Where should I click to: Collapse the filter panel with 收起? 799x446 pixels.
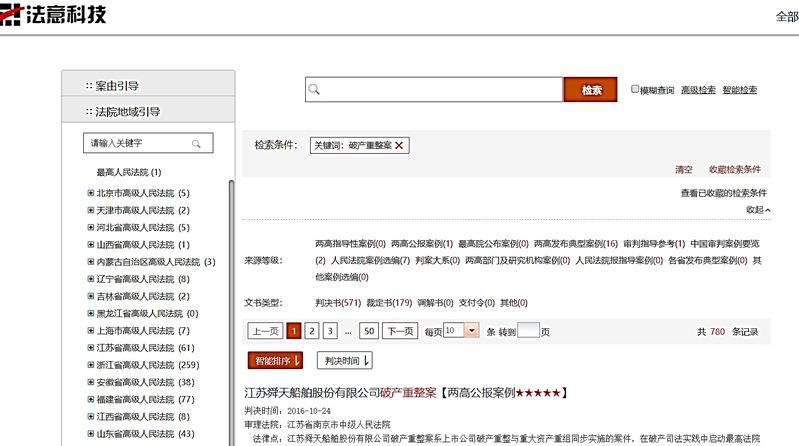click(758, 210)
